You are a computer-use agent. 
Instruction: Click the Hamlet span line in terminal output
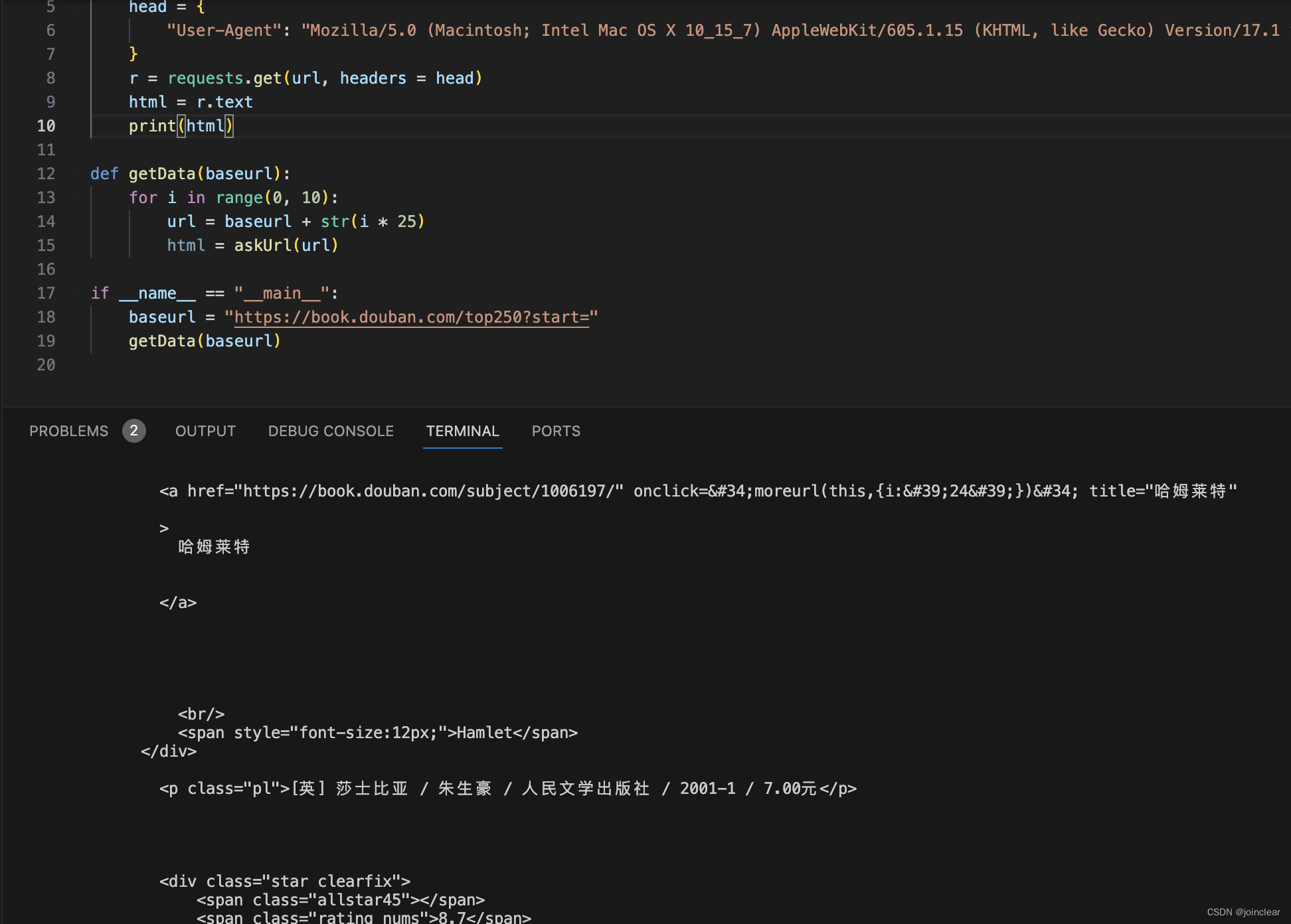click(378, 733)
